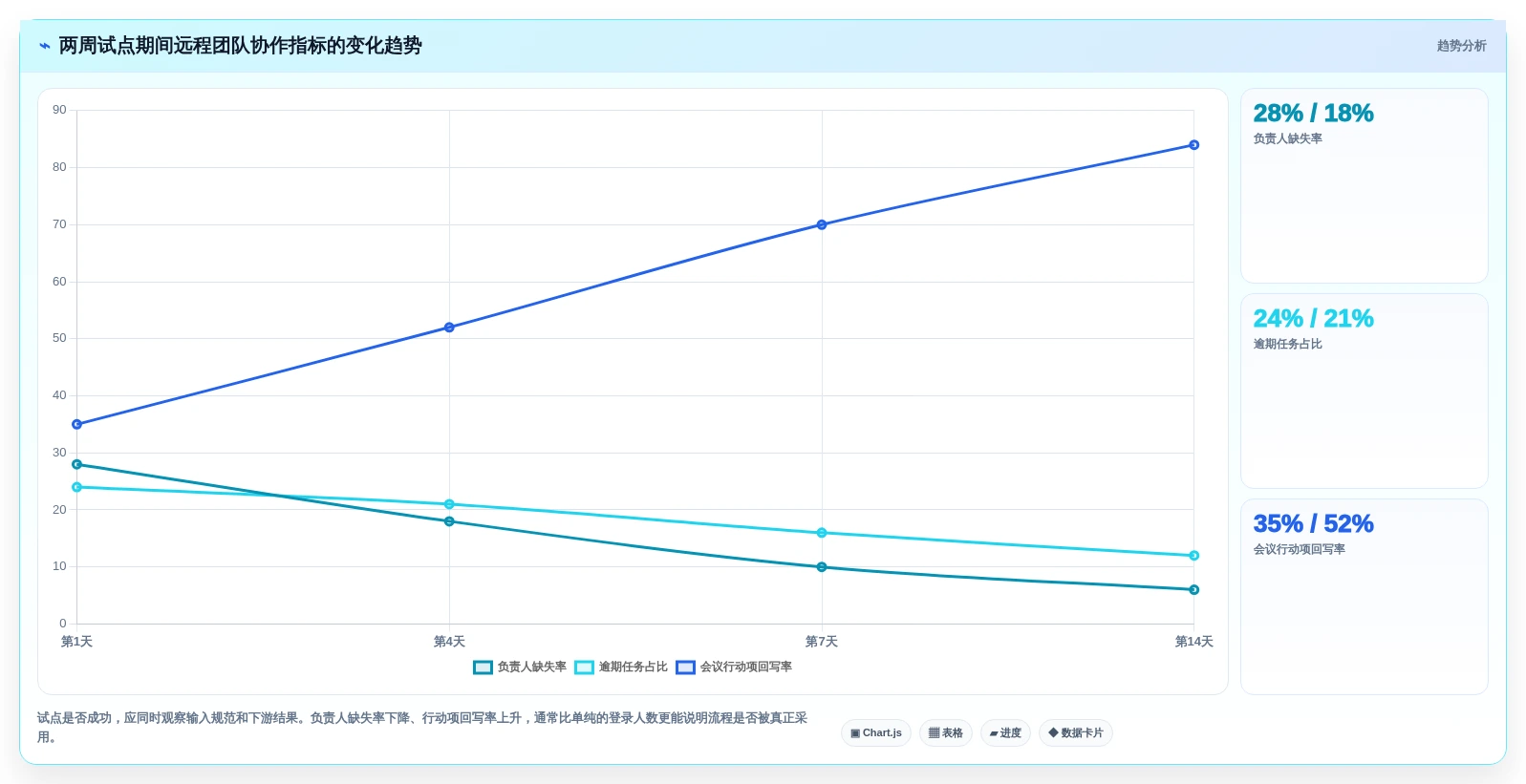Click the title 两周试点期间远程团队协作指标的变化趋势

(x=240, y=46)
